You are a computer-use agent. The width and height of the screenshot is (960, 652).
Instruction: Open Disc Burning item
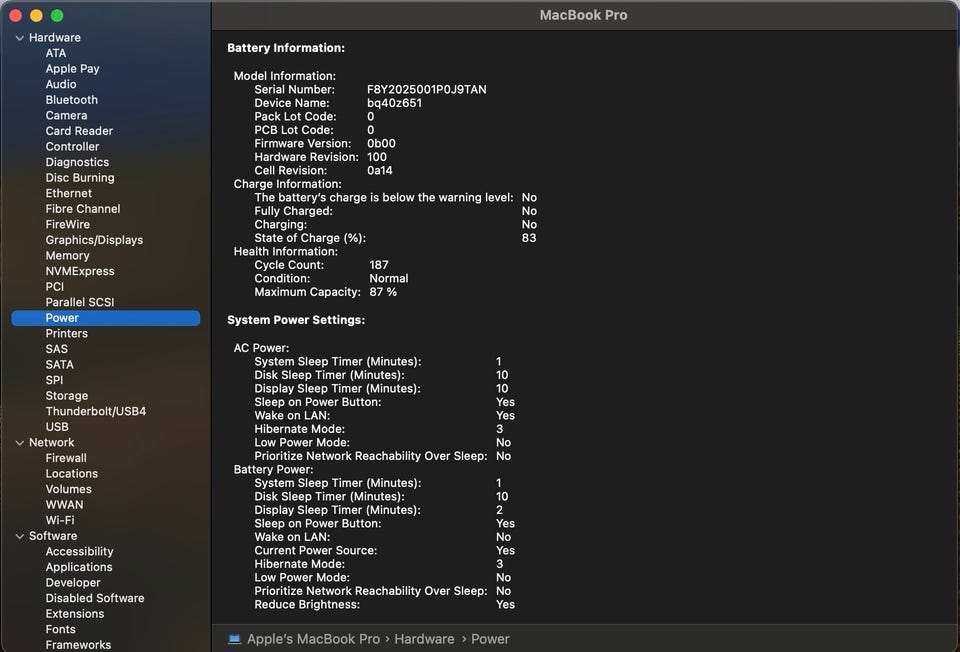[x=80, y=178]
